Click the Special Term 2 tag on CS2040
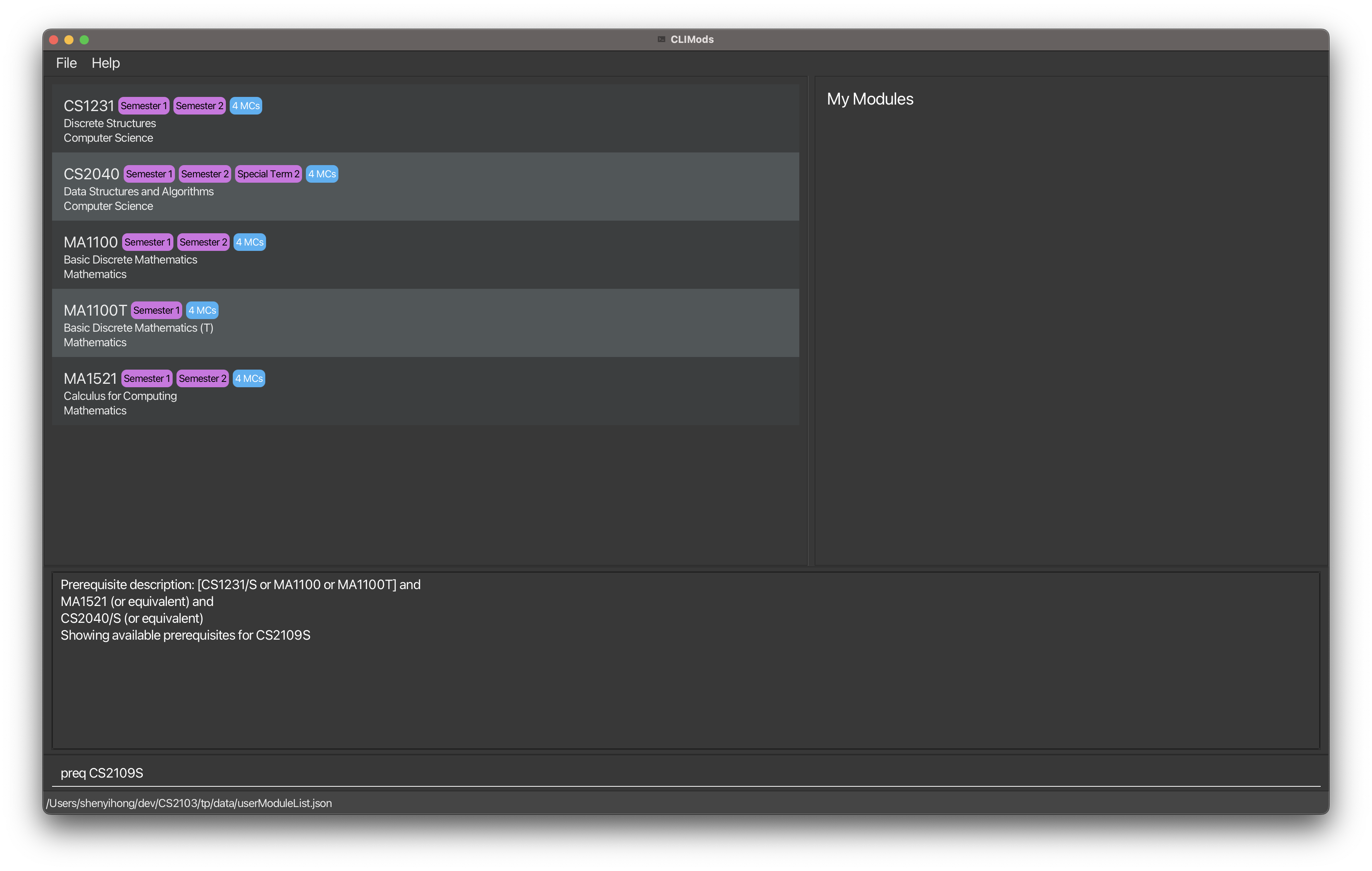The height and width of the screenshot is (871, 1372). click(x=268, y=174)
